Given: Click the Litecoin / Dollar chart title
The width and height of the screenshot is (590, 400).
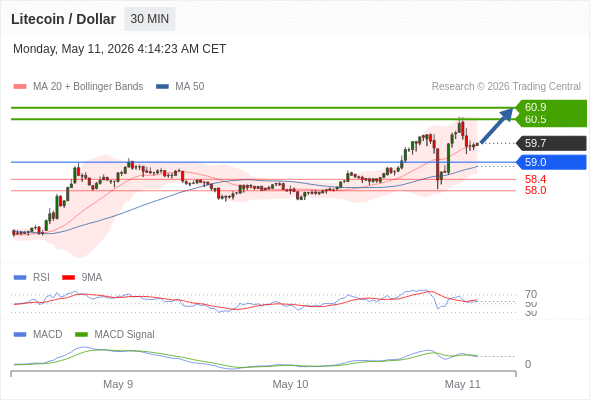Looking at the screenshot, I should (63, 19).
